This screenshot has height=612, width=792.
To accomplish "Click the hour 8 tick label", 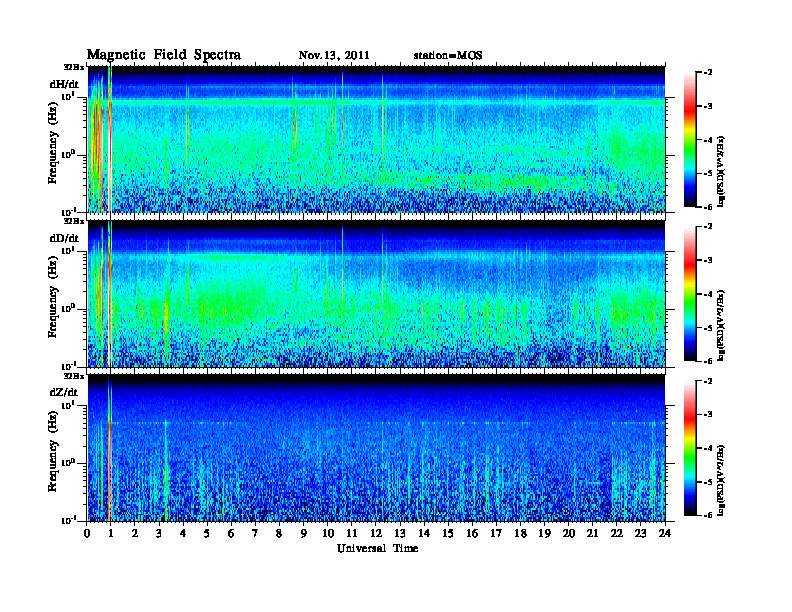I will point(279,533).
